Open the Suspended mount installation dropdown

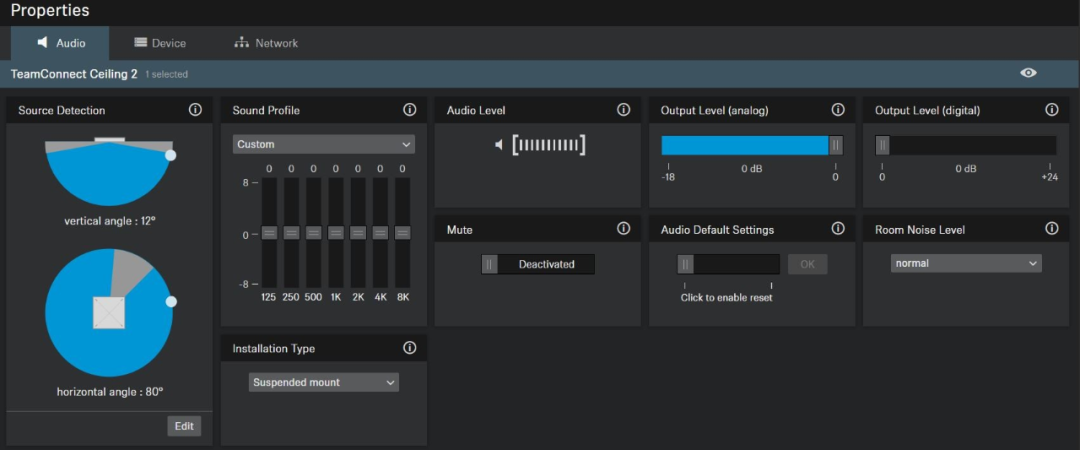point(324,382)
